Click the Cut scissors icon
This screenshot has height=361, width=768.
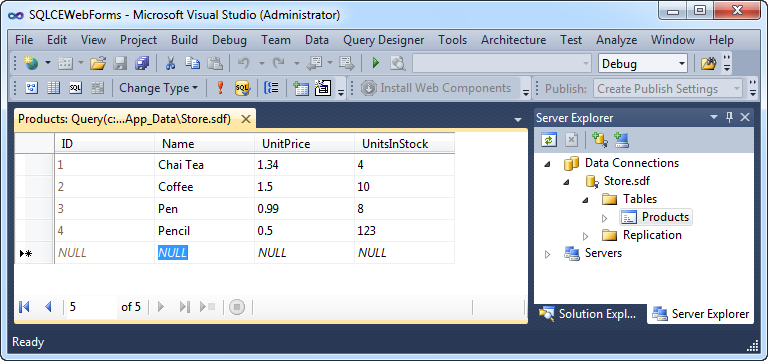[x=170, y=63]
